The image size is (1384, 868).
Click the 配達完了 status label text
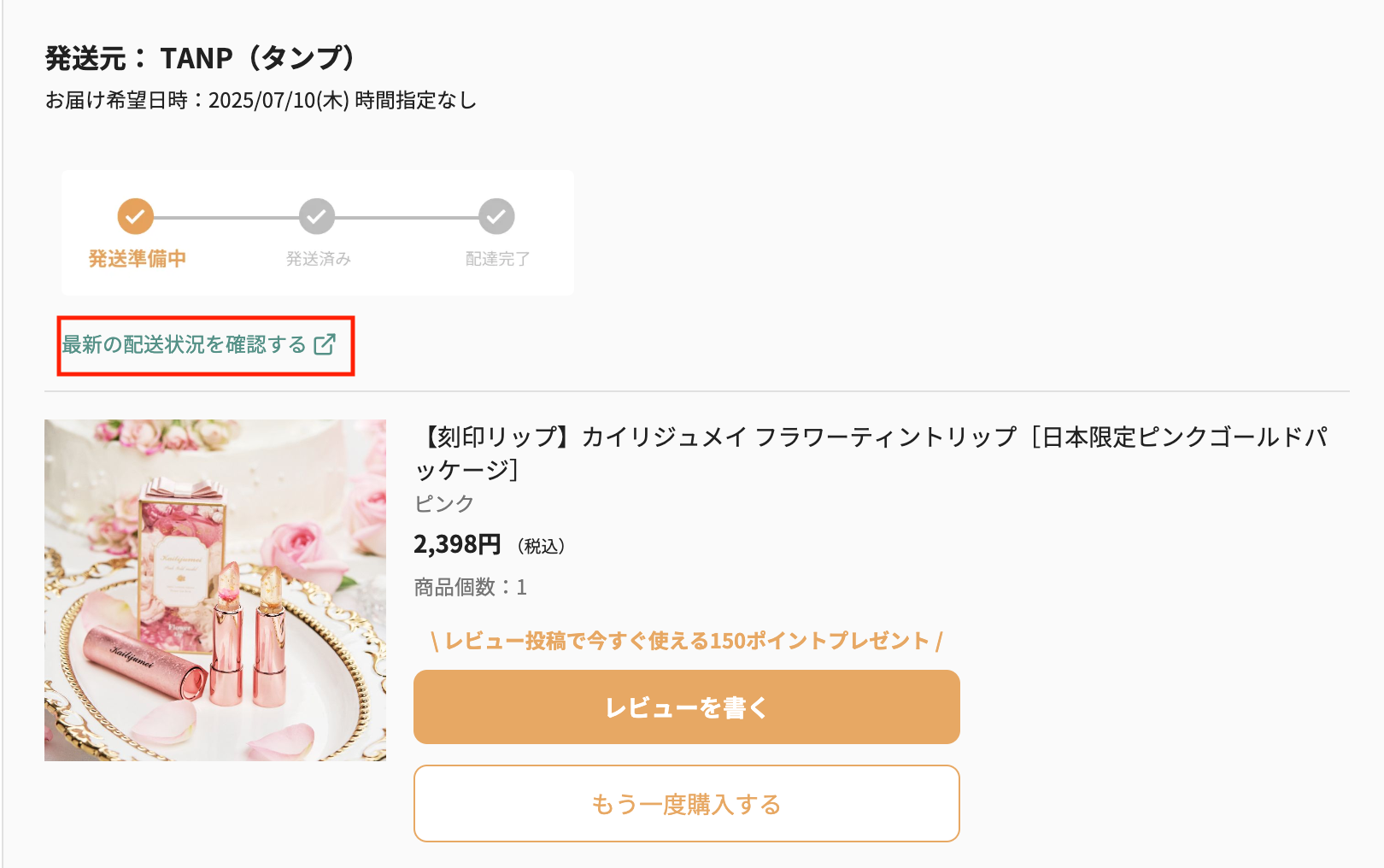click(496, 258)
